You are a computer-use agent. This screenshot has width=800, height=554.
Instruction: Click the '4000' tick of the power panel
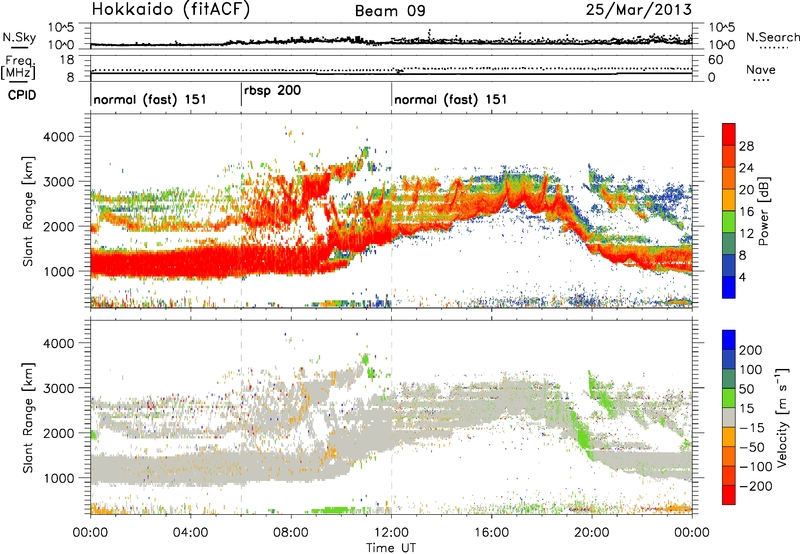tap(59, 137)
